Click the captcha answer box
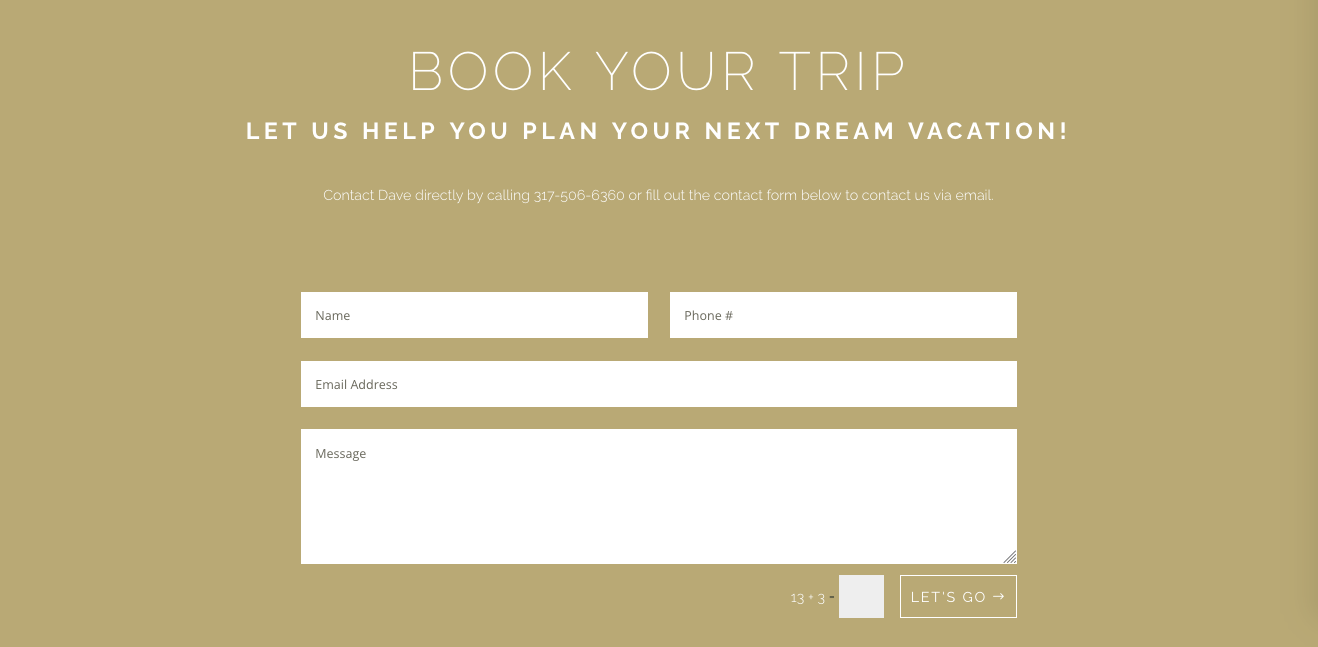The image size is (1318, 647). [x=861, y=597]
